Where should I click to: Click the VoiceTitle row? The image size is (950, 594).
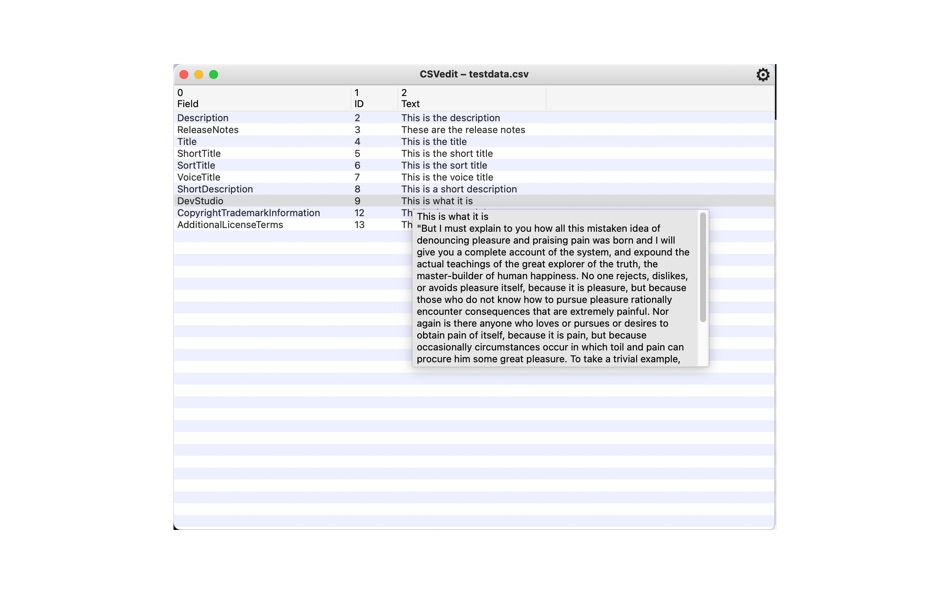point(474,177)
